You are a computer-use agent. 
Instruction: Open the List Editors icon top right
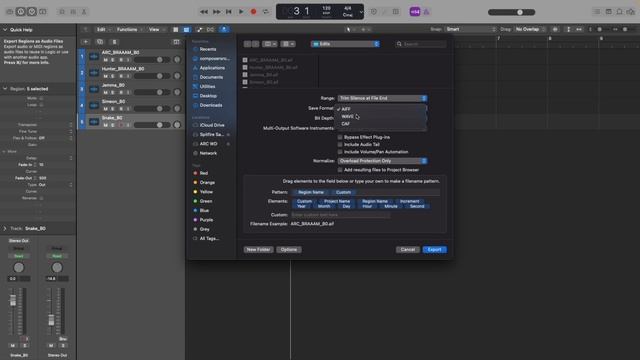tap(597, 12)
